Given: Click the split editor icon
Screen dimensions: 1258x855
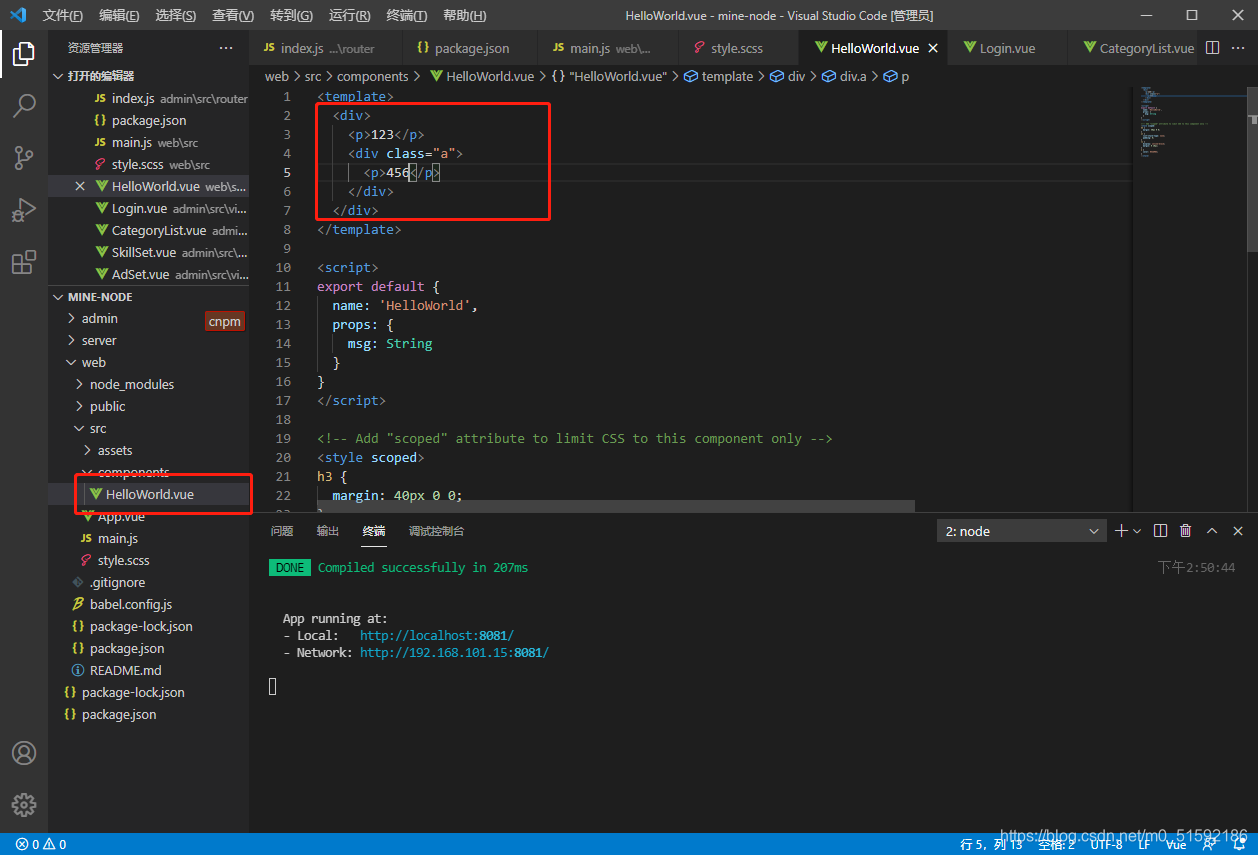Looking at the screenshot, I should pyautogui.click(x=1212, y=48).
